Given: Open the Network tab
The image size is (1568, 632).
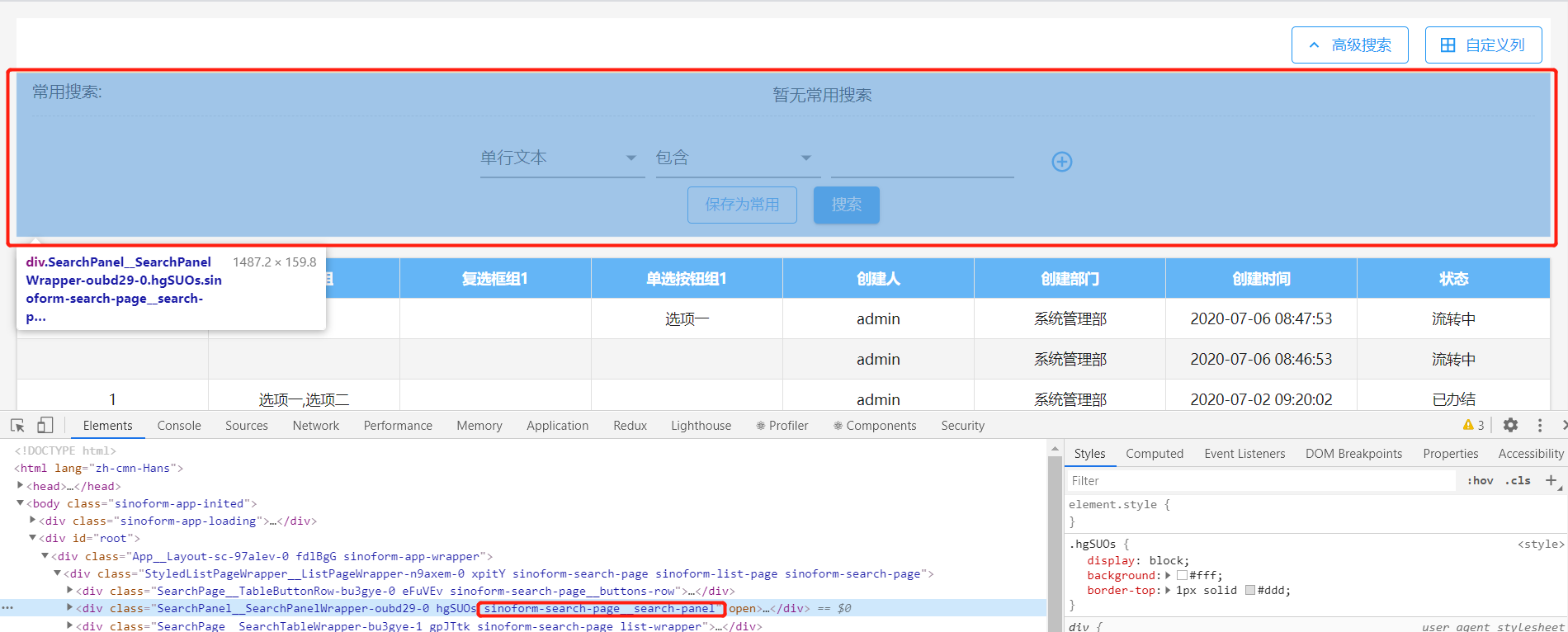Looking at the screenshot, I should (316, 426).
